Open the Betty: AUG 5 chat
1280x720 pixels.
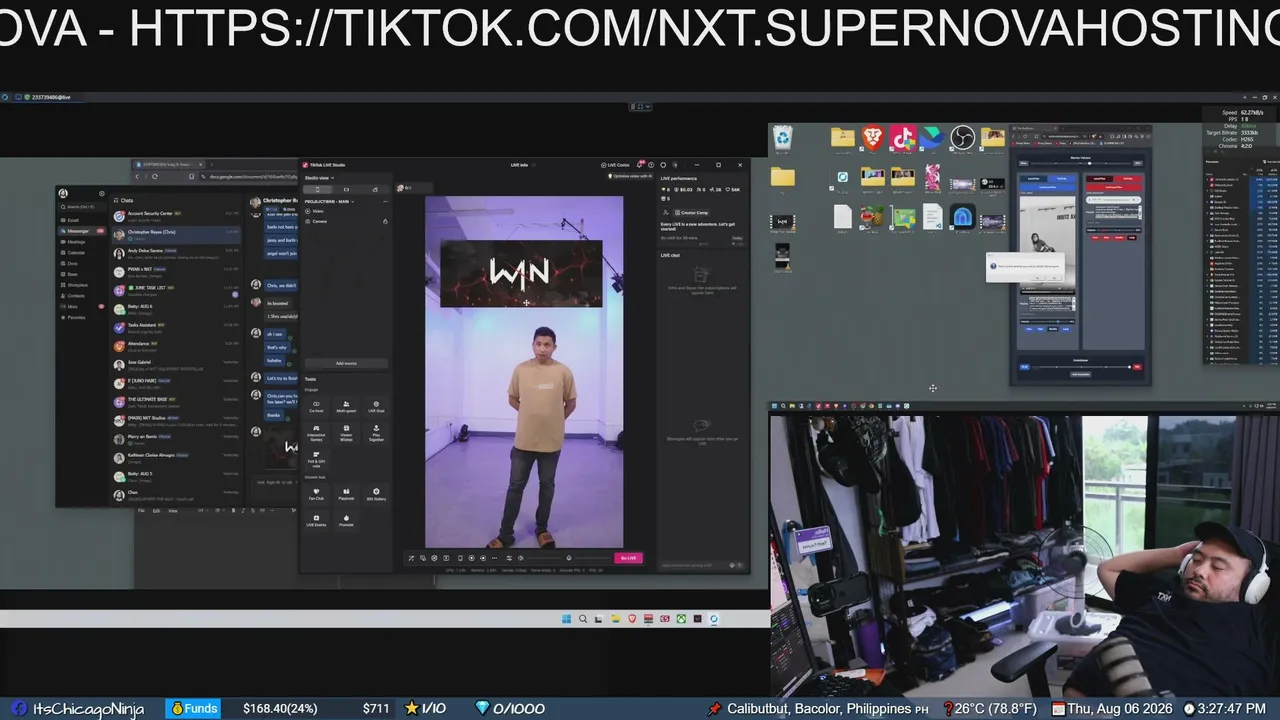(x=176, y=475)
